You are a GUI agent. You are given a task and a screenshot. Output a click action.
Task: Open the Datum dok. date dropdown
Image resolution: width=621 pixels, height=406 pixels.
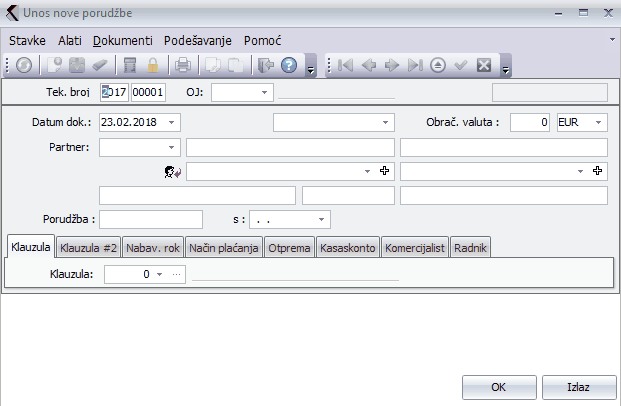coord(172,122)
